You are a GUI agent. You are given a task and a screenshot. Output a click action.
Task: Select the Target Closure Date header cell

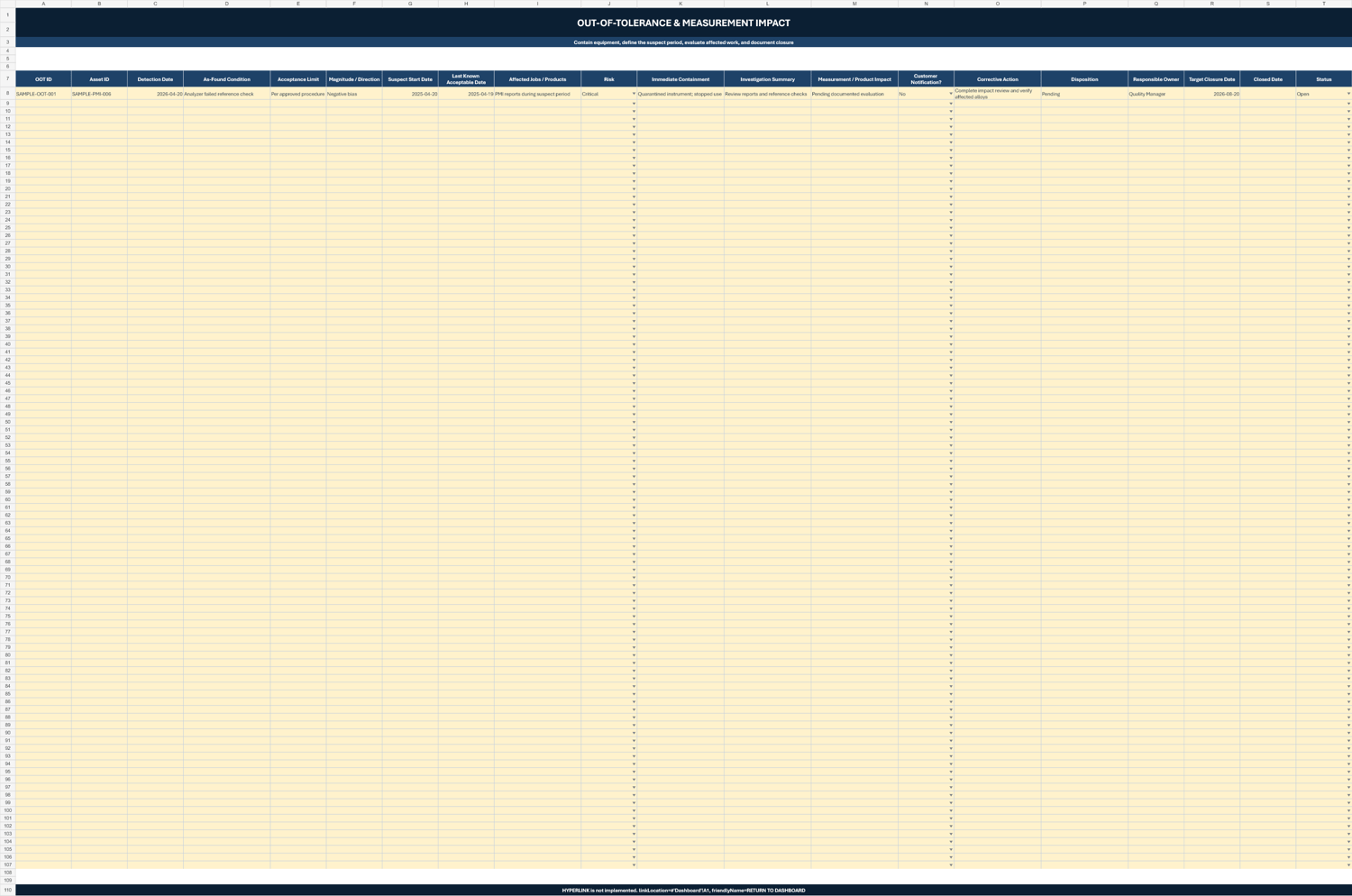pyautogui.click(x=1211, y=79)
